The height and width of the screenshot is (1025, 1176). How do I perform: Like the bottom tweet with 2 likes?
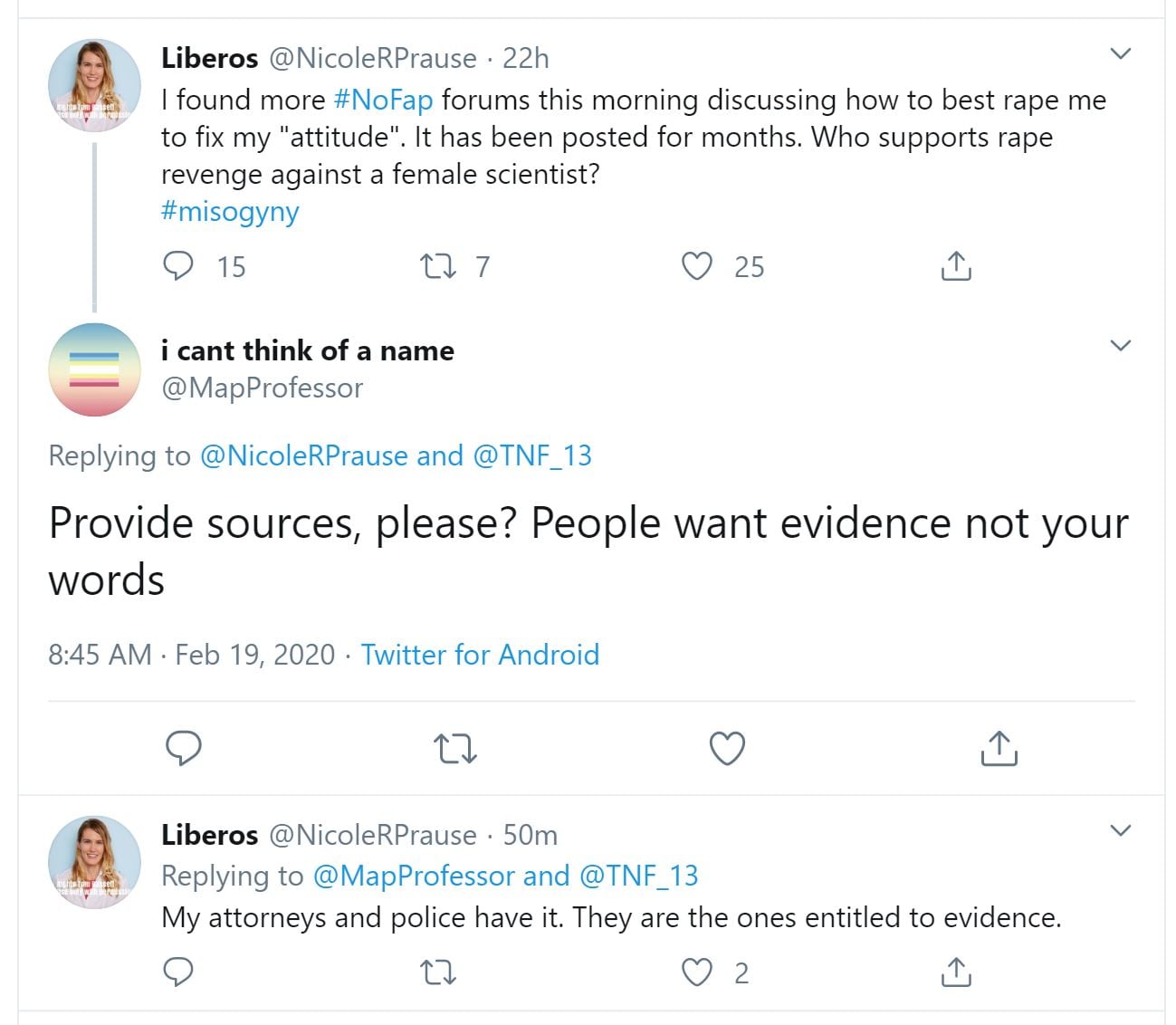pos(696,972)
